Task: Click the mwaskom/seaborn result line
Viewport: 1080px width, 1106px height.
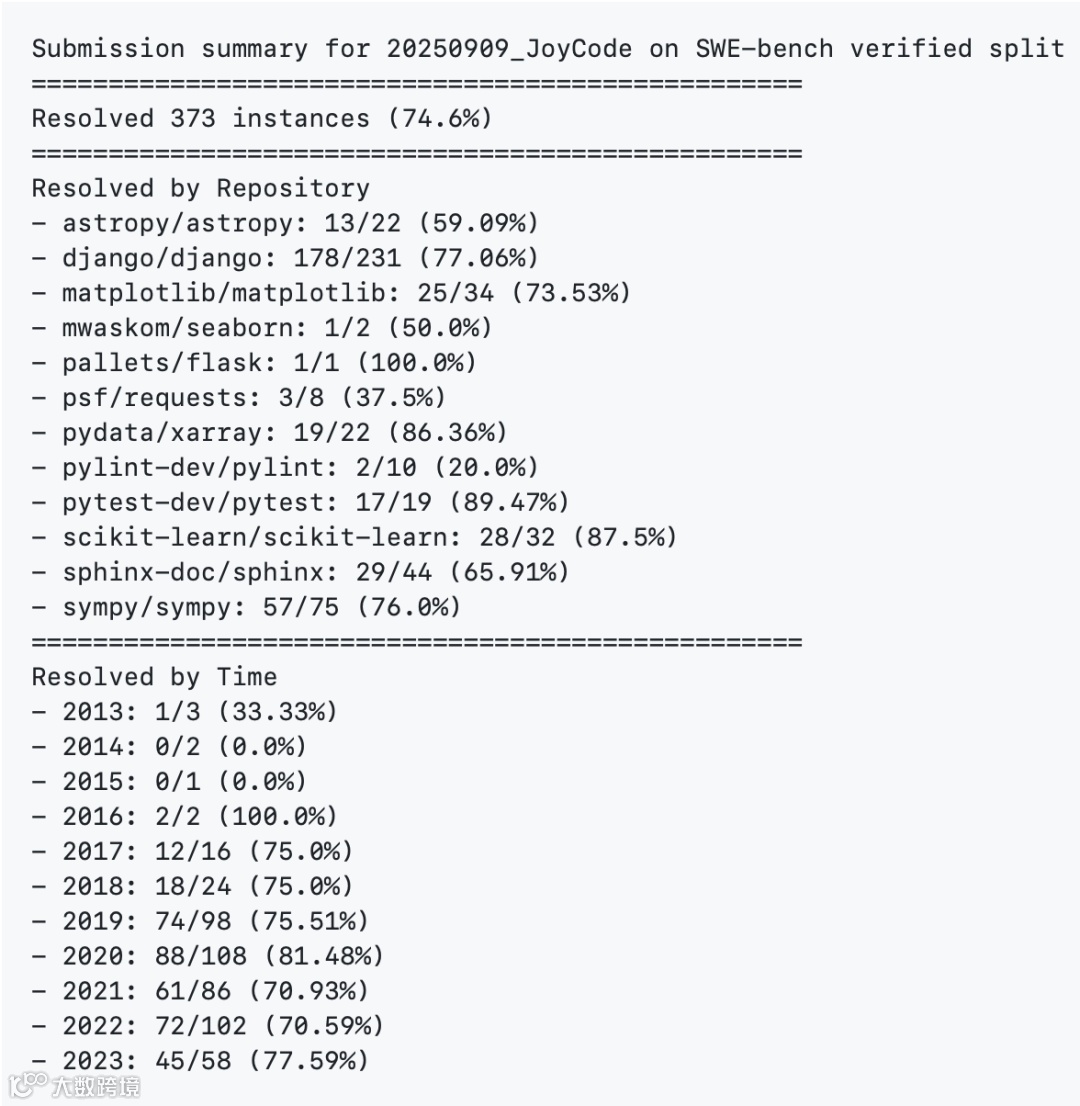Action: [262, 328]
